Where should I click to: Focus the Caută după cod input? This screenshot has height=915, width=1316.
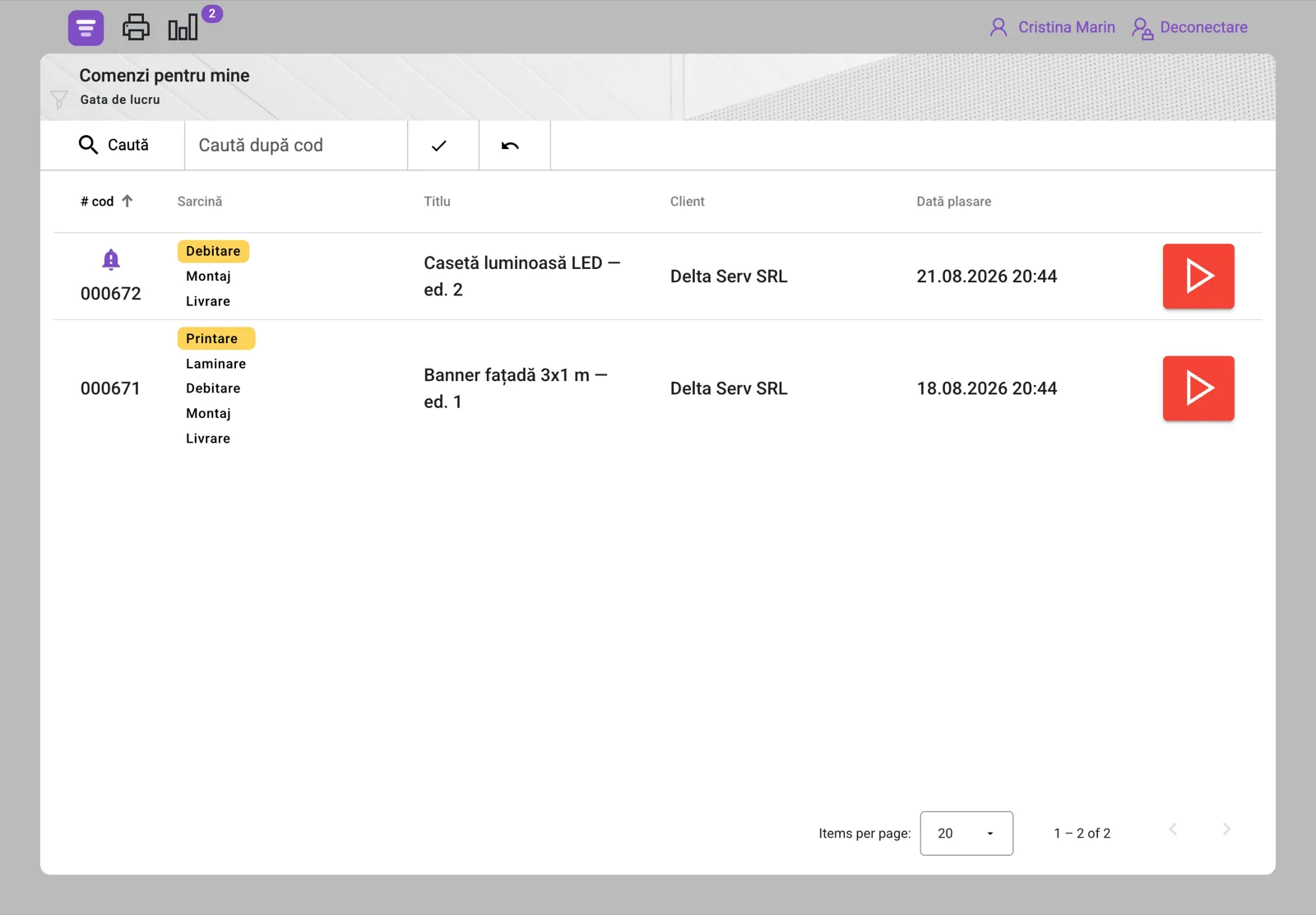pos(296,145)
